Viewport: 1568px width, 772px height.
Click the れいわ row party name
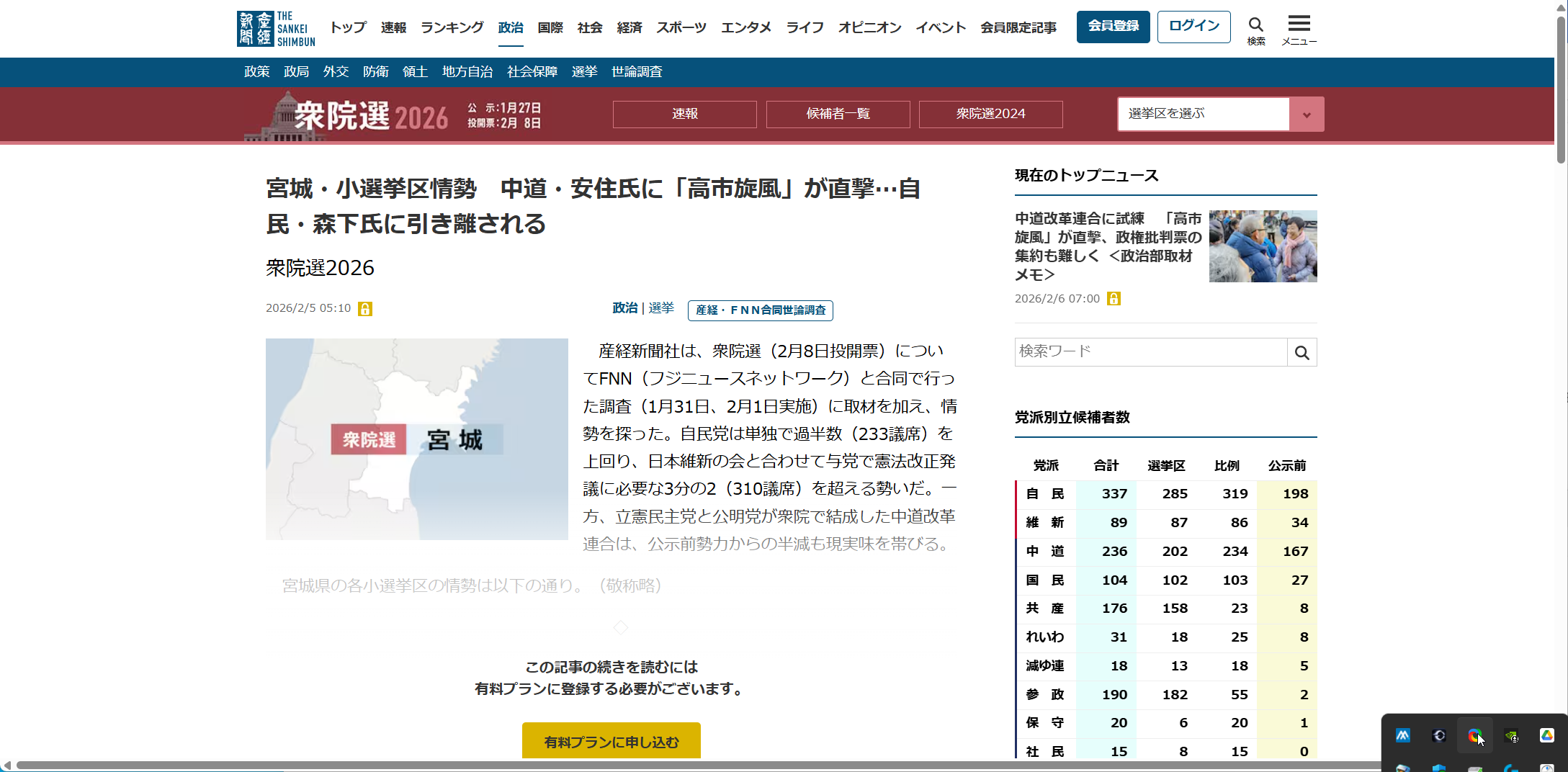click(1045, 637)
